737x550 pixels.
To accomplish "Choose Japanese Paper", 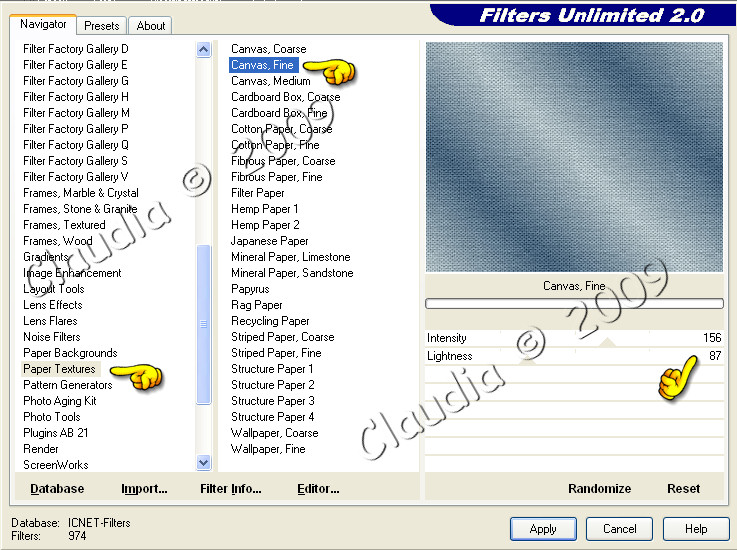I will coord(269,241).
